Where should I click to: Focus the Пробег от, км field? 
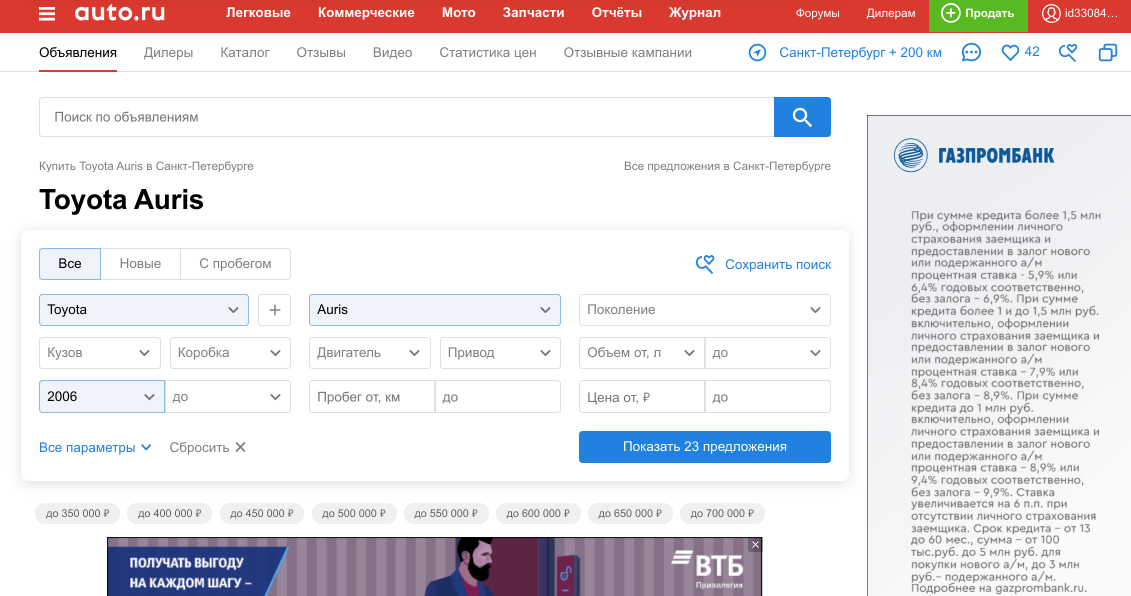tap(371, 397)
